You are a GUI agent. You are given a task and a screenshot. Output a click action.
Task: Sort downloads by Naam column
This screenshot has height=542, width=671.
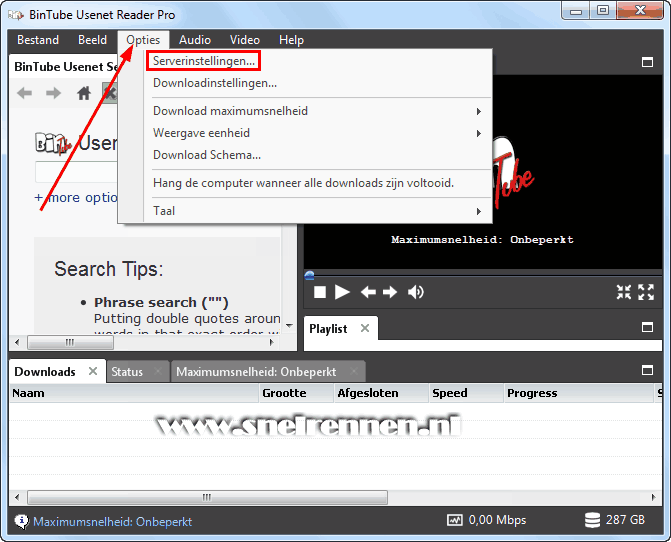(x=134, y=393)
